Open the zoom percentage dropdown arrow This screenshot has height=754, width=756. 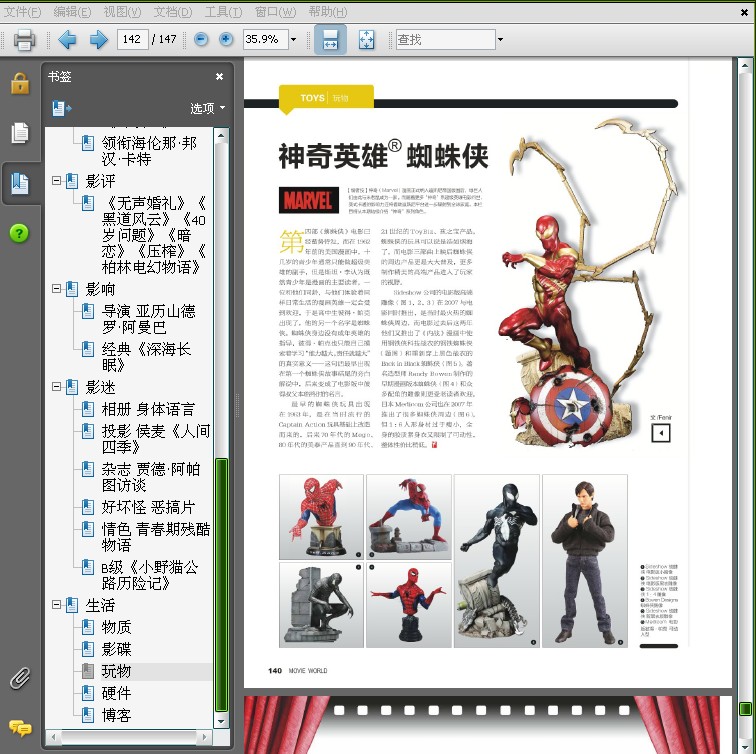[x=293, y=40]
